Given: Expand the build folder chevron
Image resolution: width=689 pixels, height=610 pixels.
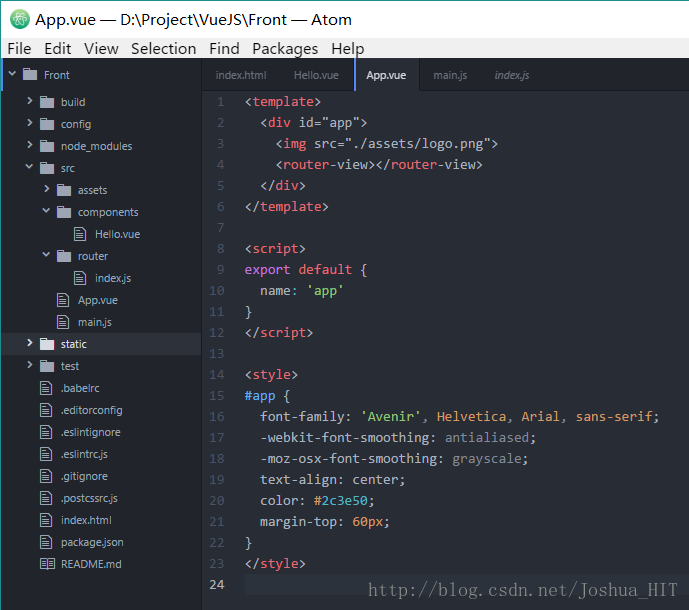Looking at the screenshot, I should click(29, 101).
